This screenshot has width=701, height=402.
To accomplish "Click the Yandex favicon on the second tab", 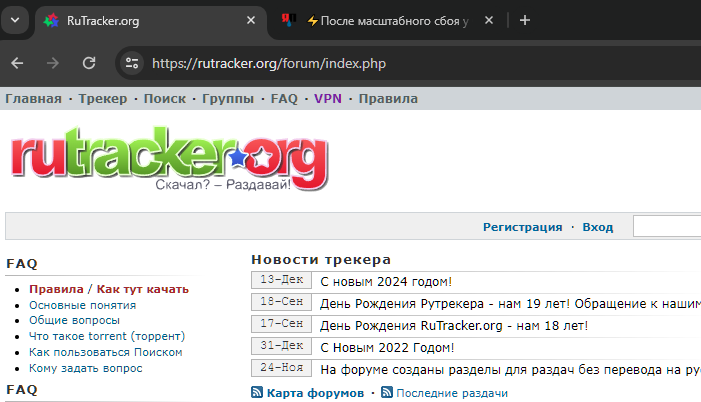I will coord(288,20).
